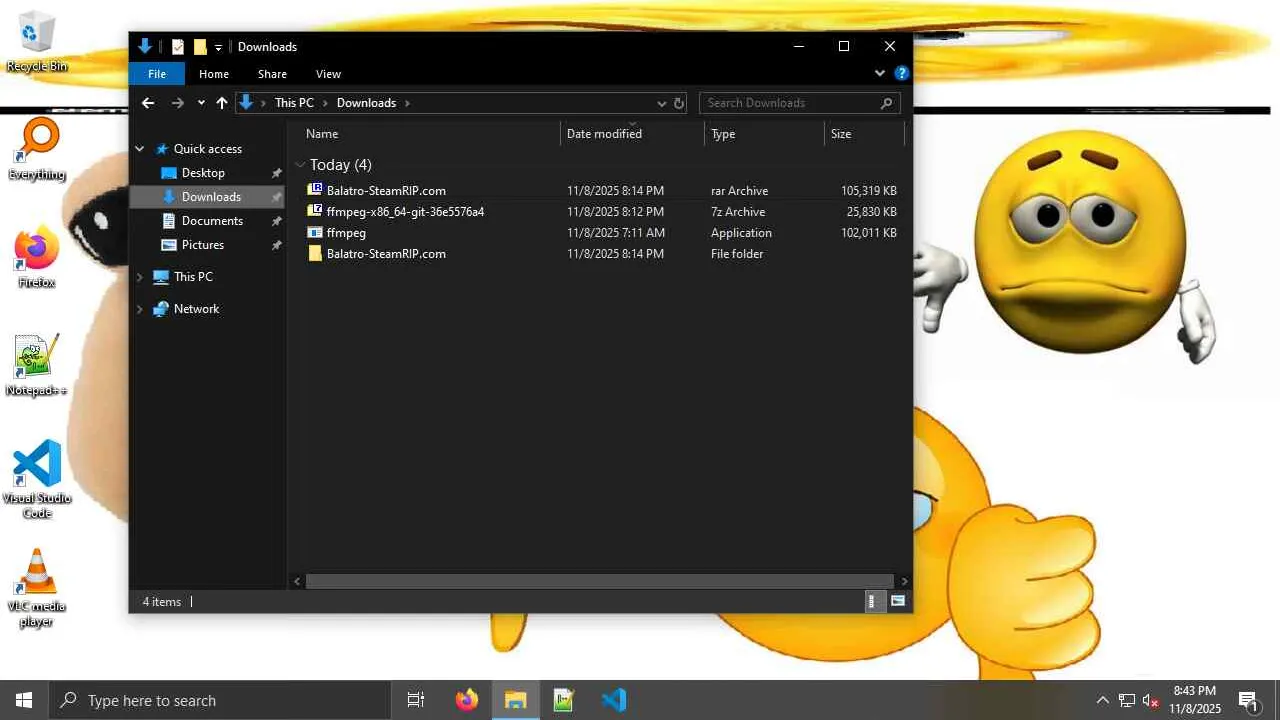This screenshot has height=720, width=1280.
Task: Click the Back navigation arrow
Action: [148, 103]
